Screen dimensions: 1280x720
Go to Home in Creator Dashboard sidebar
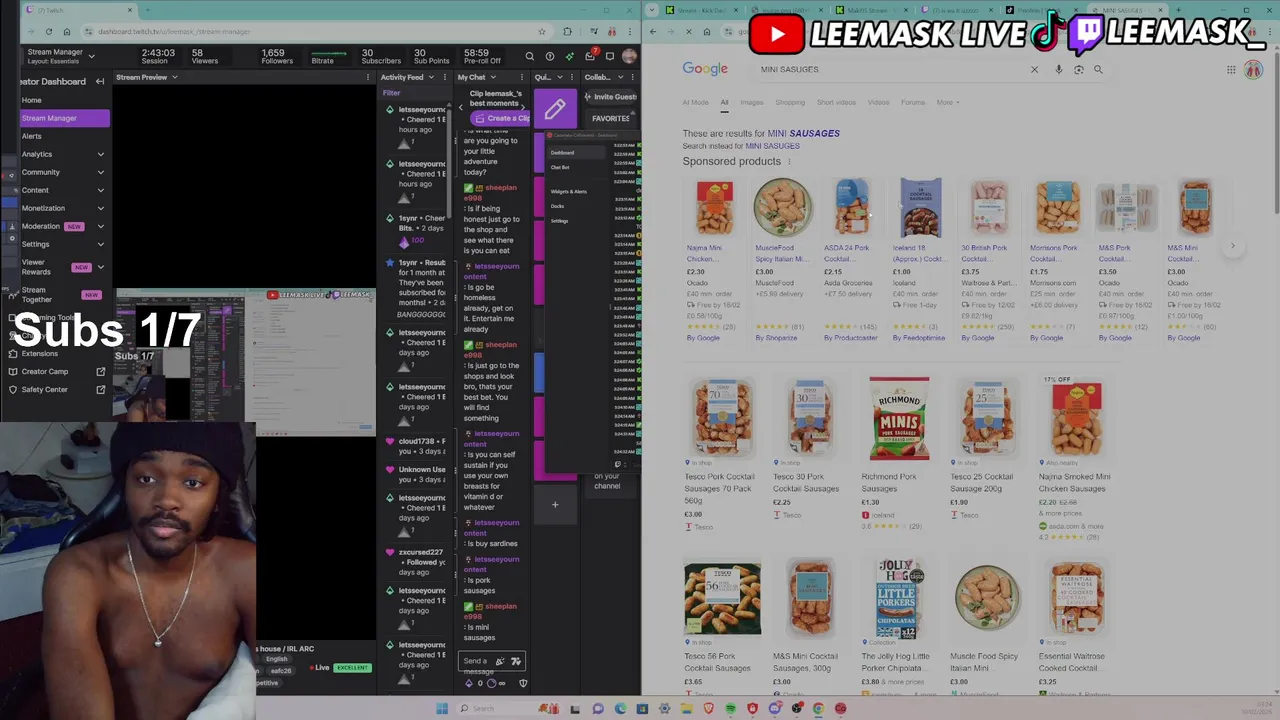click(32, 100)
